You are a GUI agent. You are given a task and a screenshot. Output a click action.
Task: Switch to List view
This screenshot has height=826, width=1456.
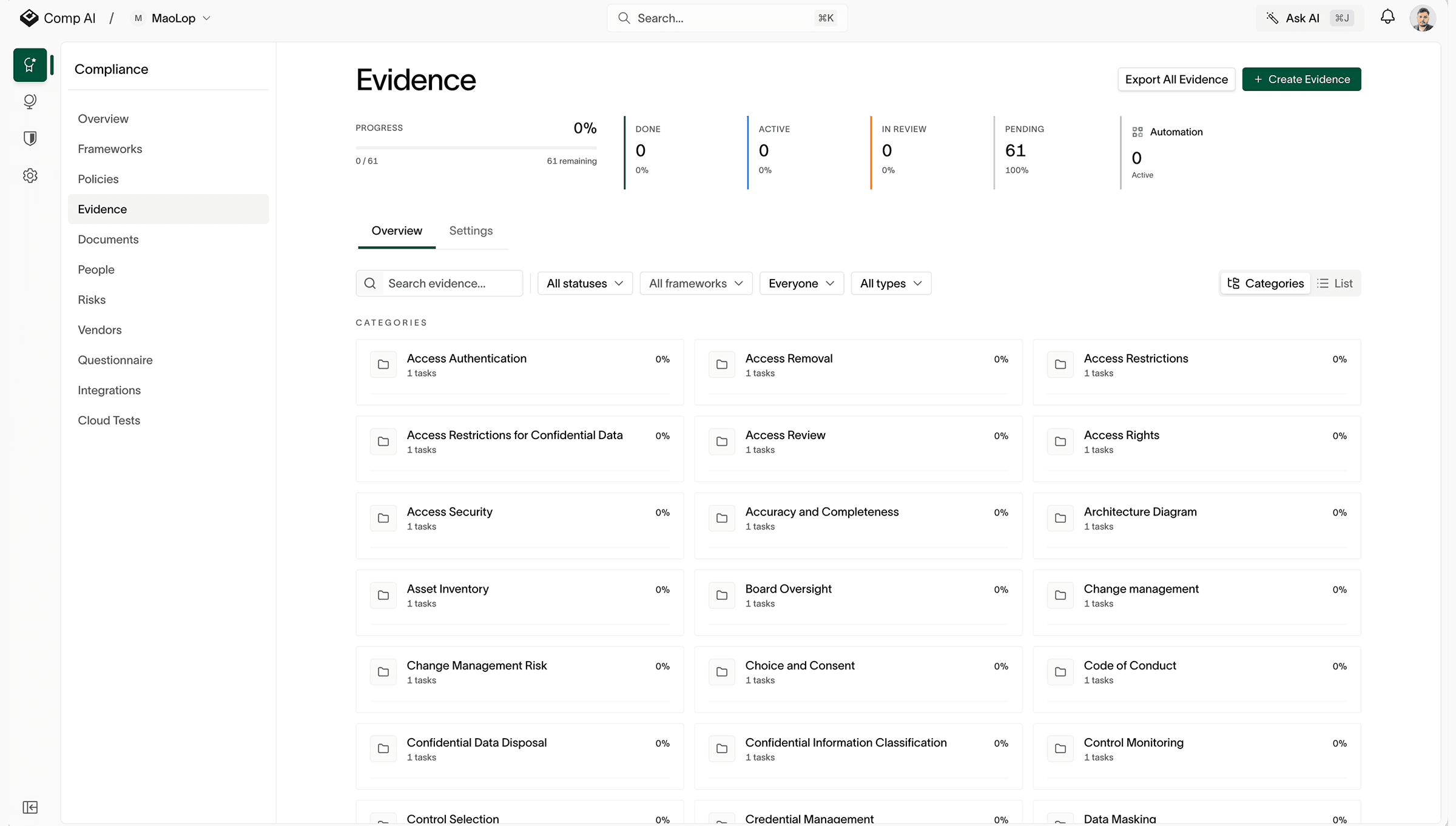pyautogui.click(x=1335, y=283)
